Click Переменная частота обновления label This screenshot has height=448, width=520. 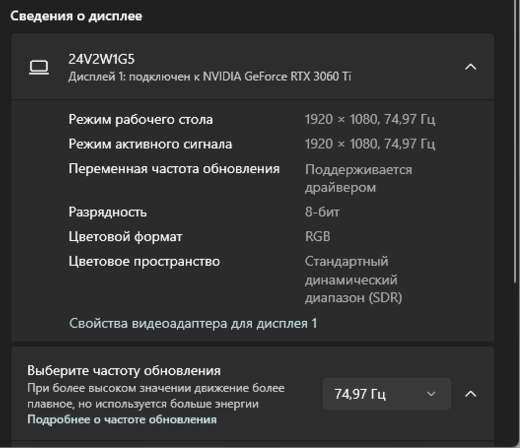pyautogui.click(x=174, y=169)
